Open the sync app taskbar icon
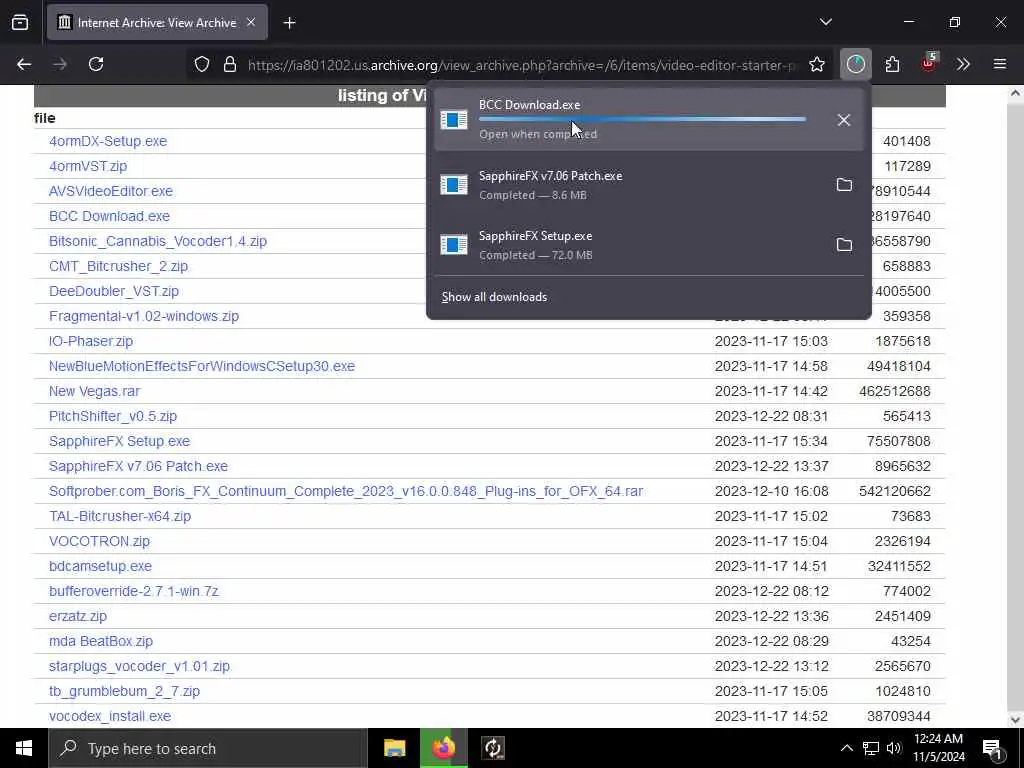Viewport: 1024px width, 768px height. coord(492,748)
